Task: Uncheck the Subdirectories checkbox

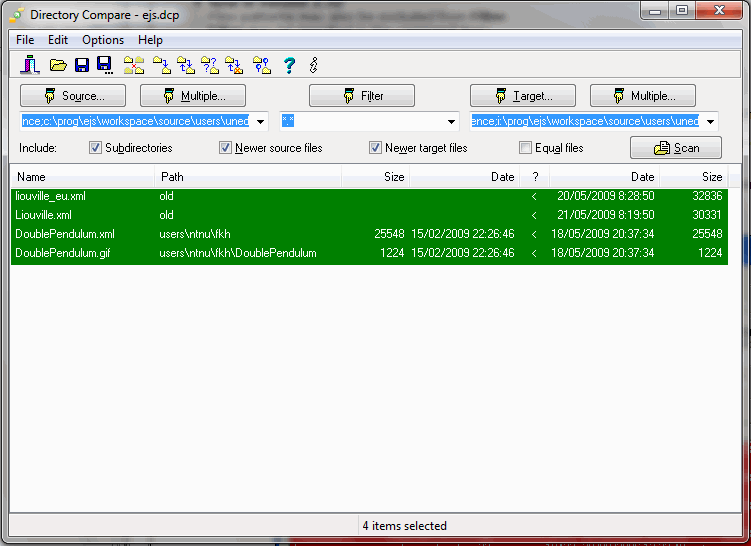Action: [x=95, y=148]
